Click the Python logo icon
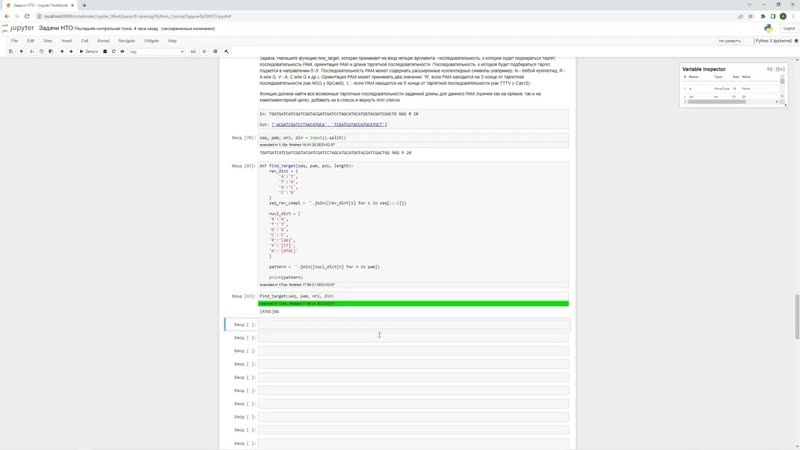The height and width of the screenshot is (450, 800). tap(768, 29)
